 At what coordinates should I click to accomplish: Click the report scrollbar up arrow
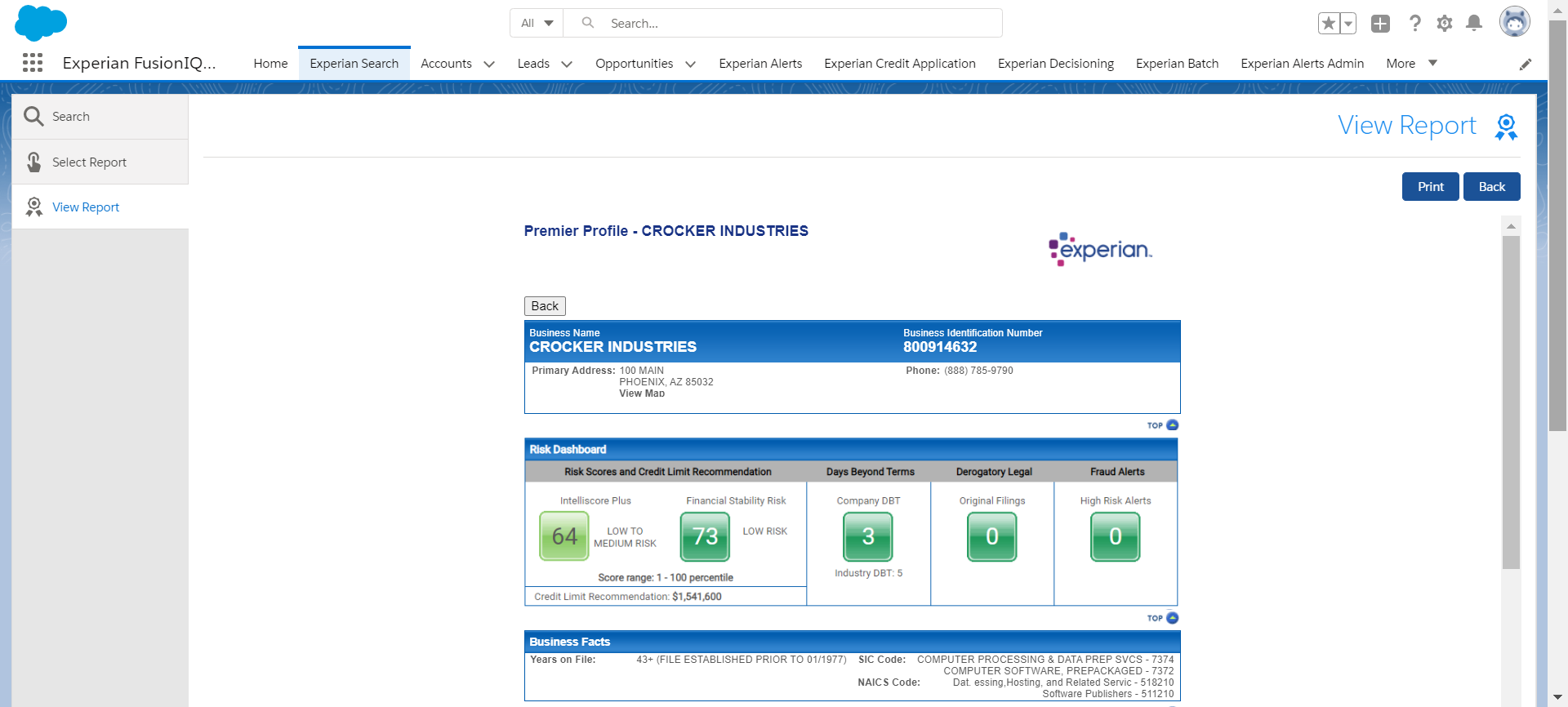point(1511,225)
